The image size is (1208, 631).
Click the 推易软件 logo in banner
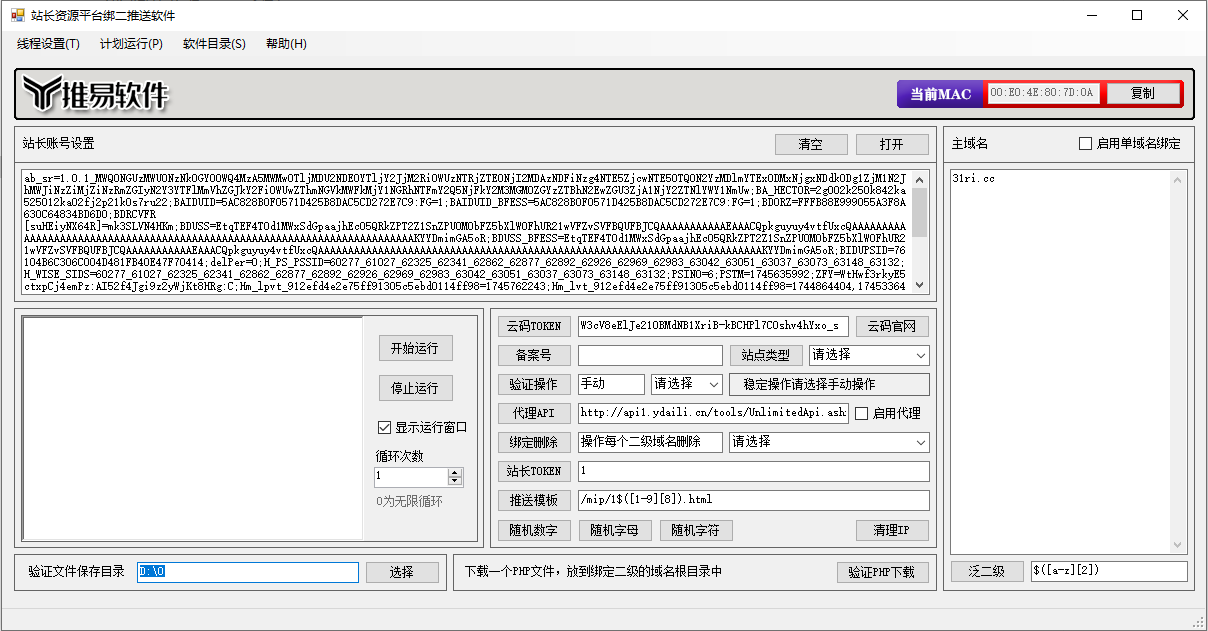click(x=96, y=94)
